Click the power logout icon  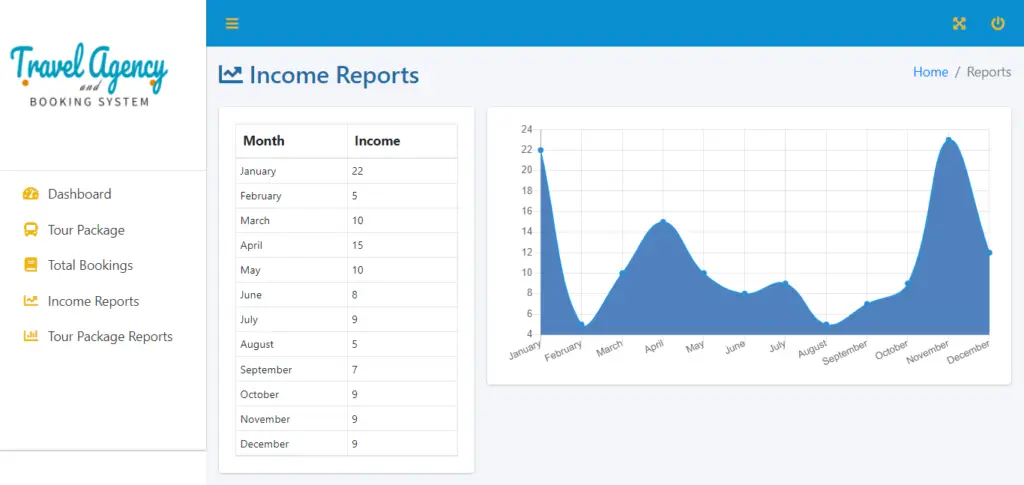997,24
